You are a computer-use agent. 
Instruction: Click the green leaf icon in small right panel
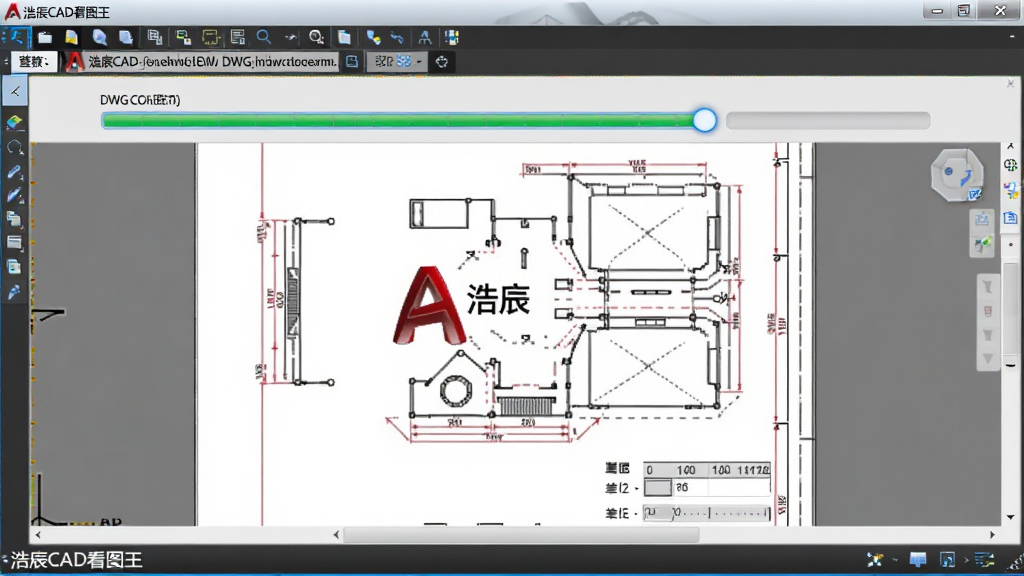[x=982, y=245]
